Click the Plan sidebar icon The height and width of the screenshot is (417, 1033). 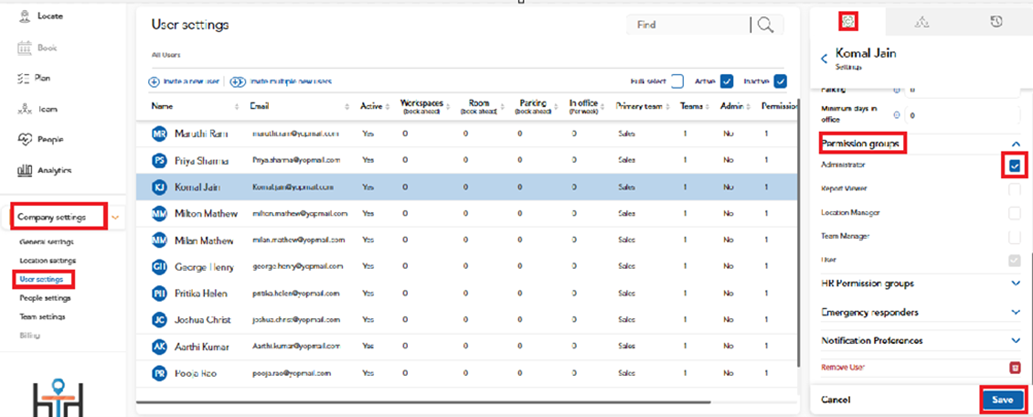coord(24,78)
